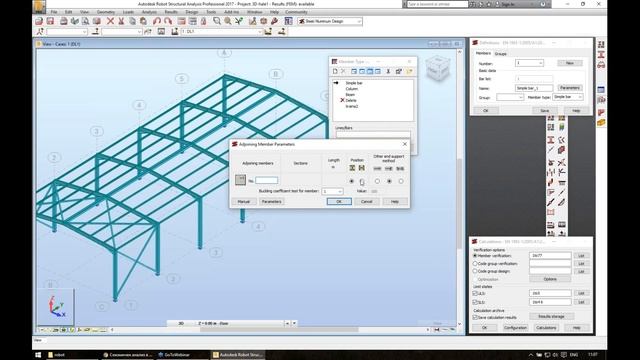Click the yellow block icon in right sidebar
The image size is (640, 360).
click(x=601, y=123)
